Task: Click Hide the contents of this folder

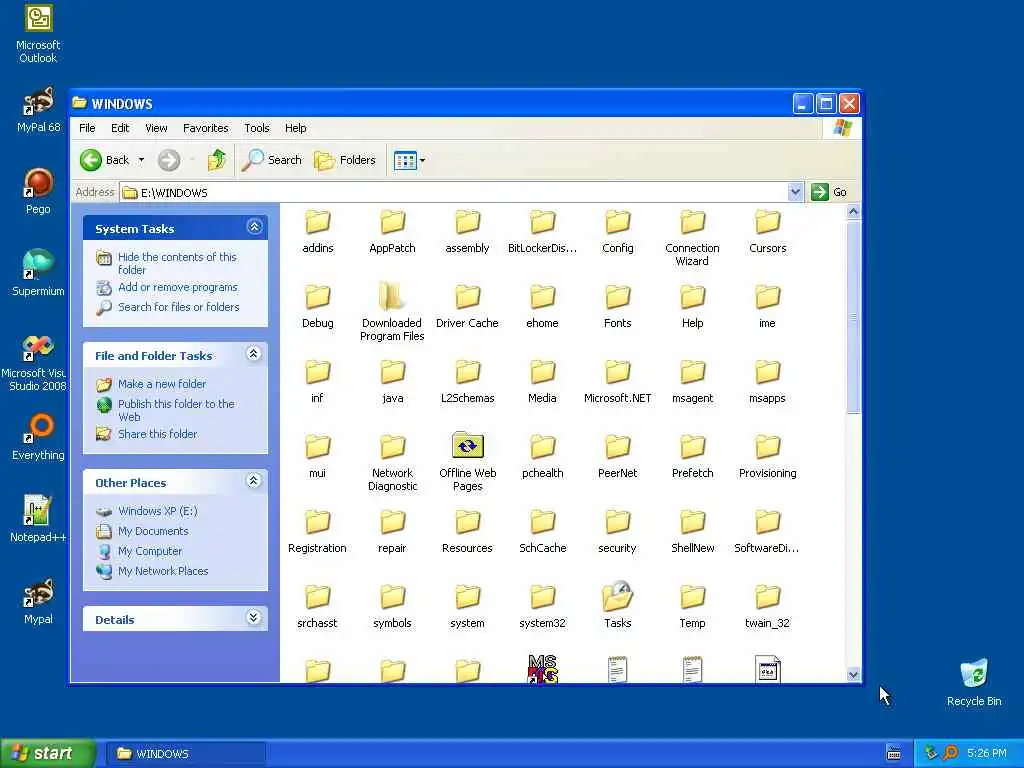Action: tap(177, 263)
